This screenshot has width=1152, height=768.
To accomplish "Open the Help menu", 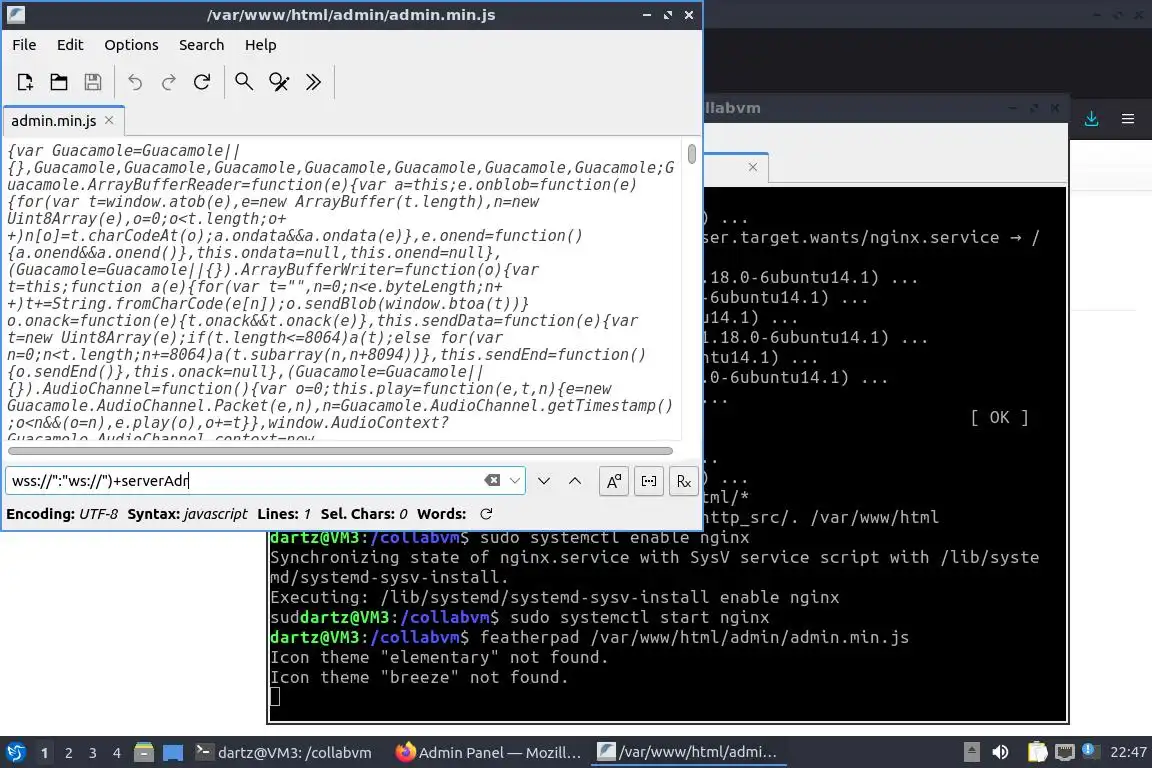I will click(260, 45).
